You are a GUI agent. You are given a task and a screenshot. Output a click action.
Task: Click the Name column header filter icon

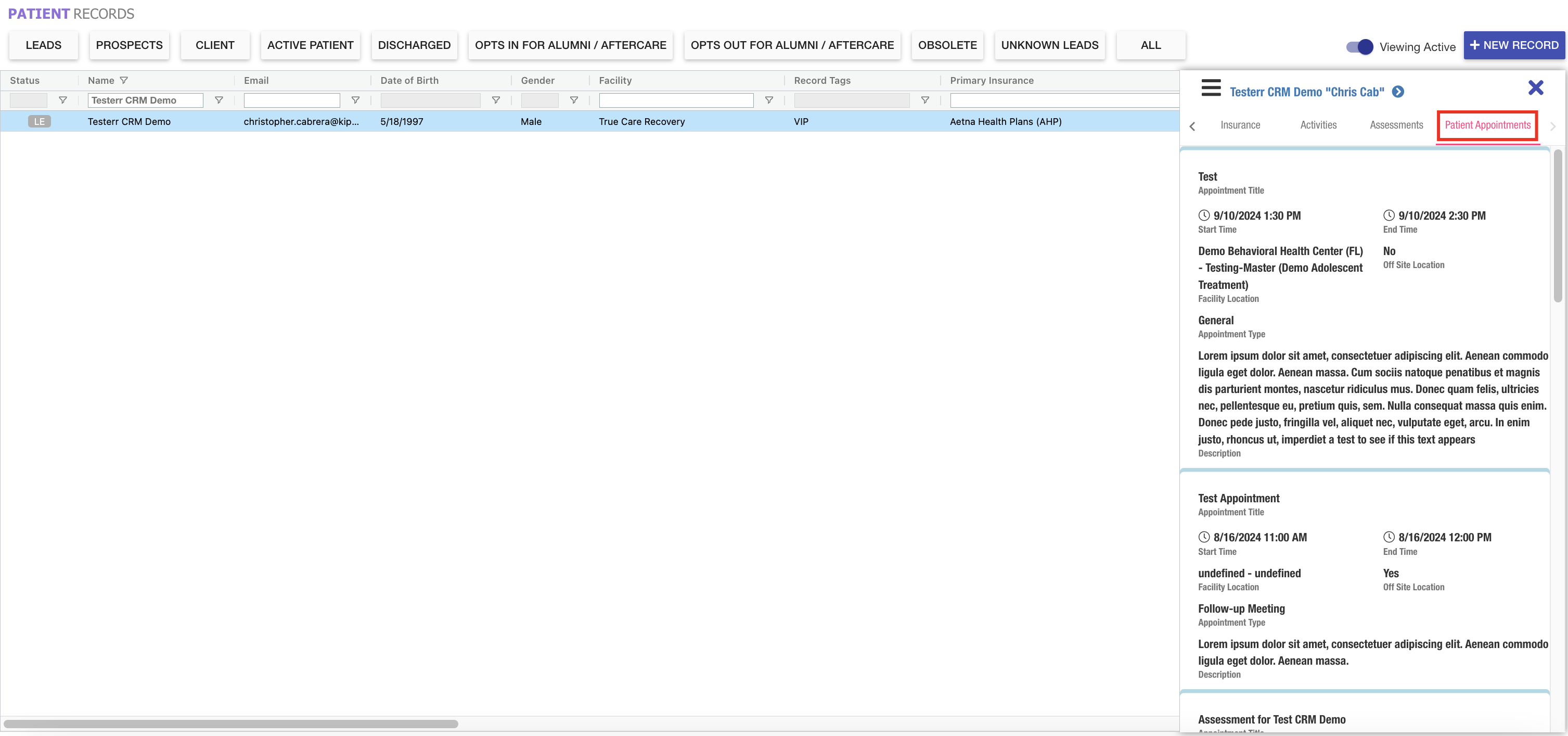click(x=124, y=80)
